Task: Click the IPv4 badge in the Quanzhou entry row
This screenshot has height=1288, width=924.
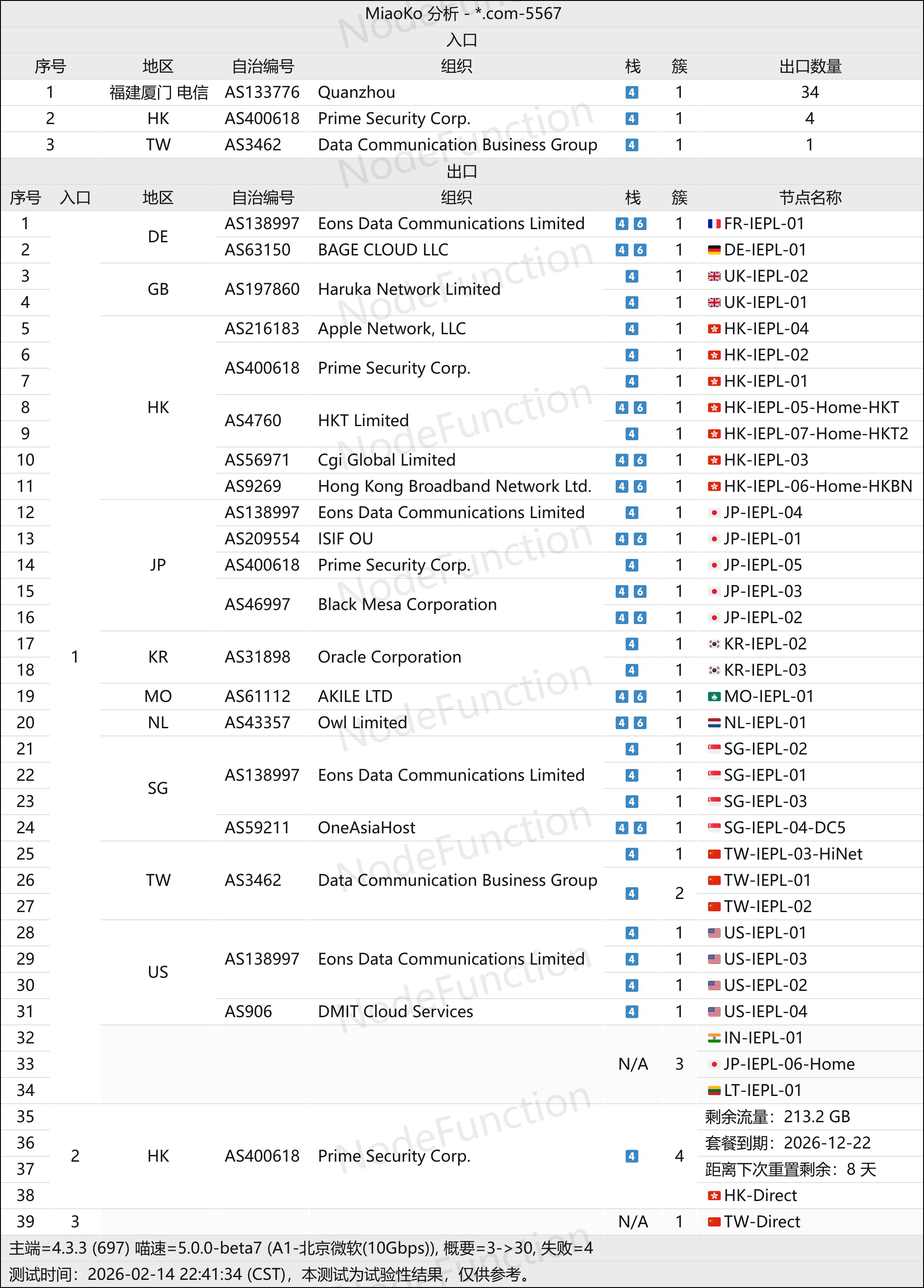Action: 632,92
